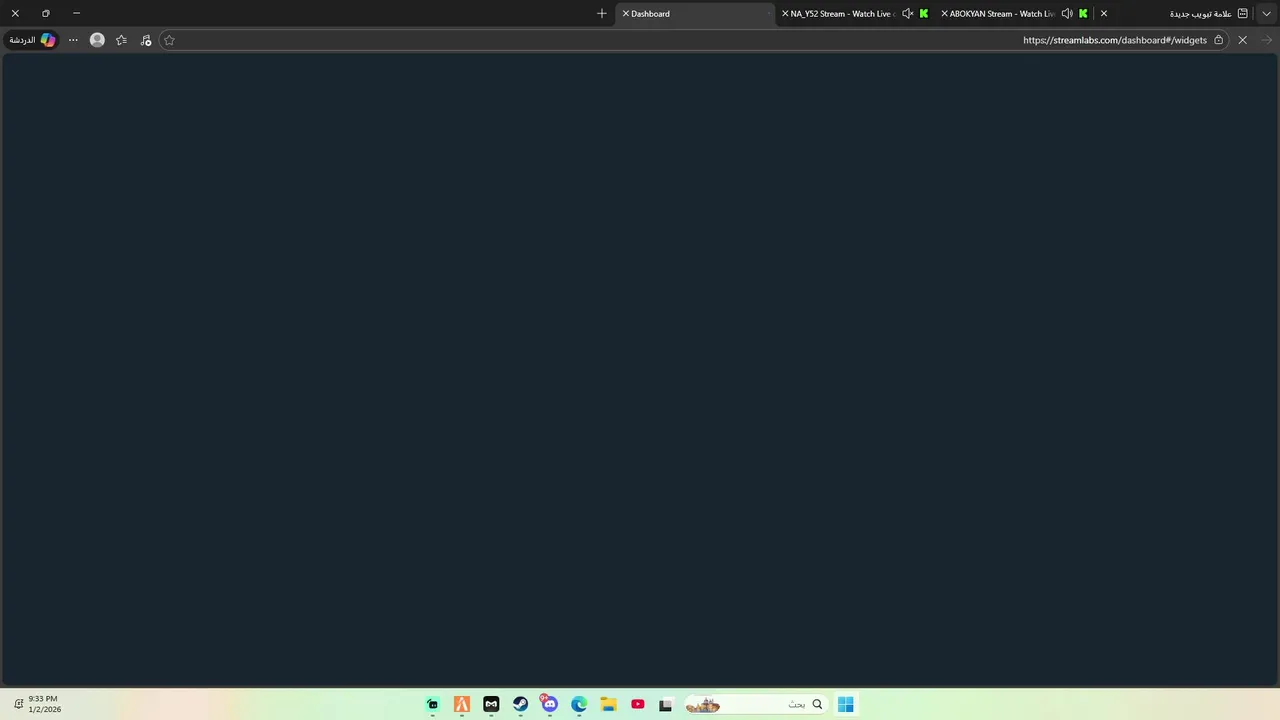Open the black mask-icon app in the taskbar
Screen dimensions: 1280x720
coord(491,705)
